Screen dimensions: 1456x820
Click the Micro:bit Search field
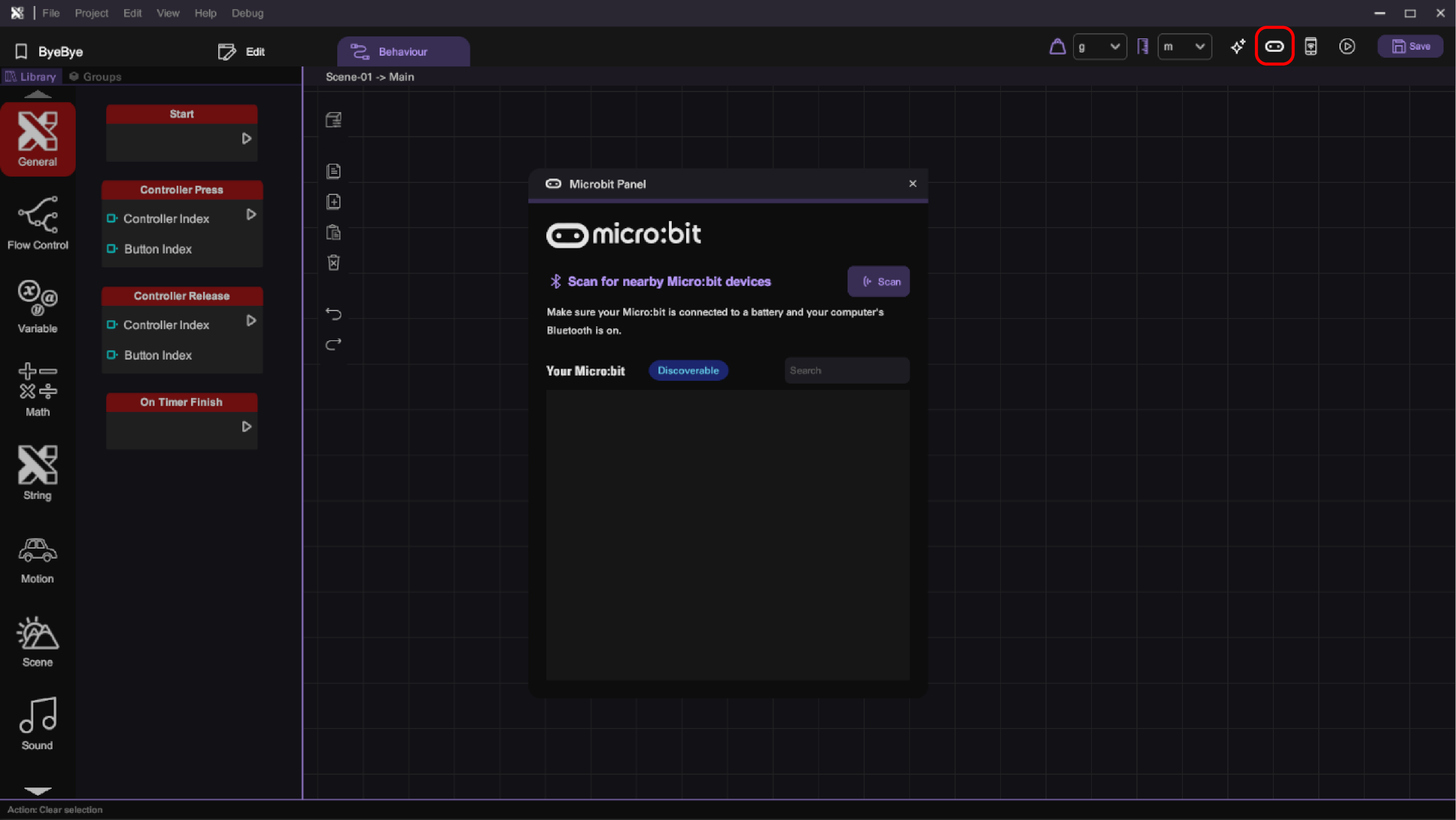[846, 371]
